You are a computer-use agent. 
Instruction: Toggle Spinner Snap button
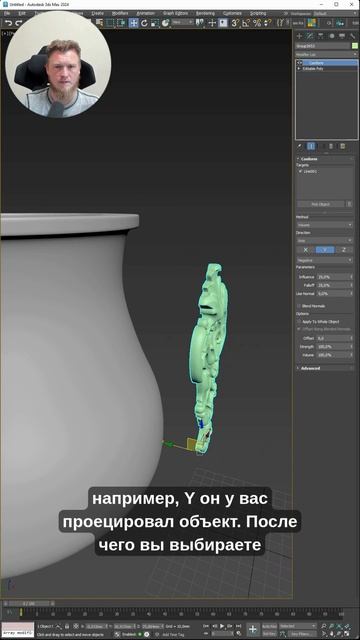pos(267,23)
